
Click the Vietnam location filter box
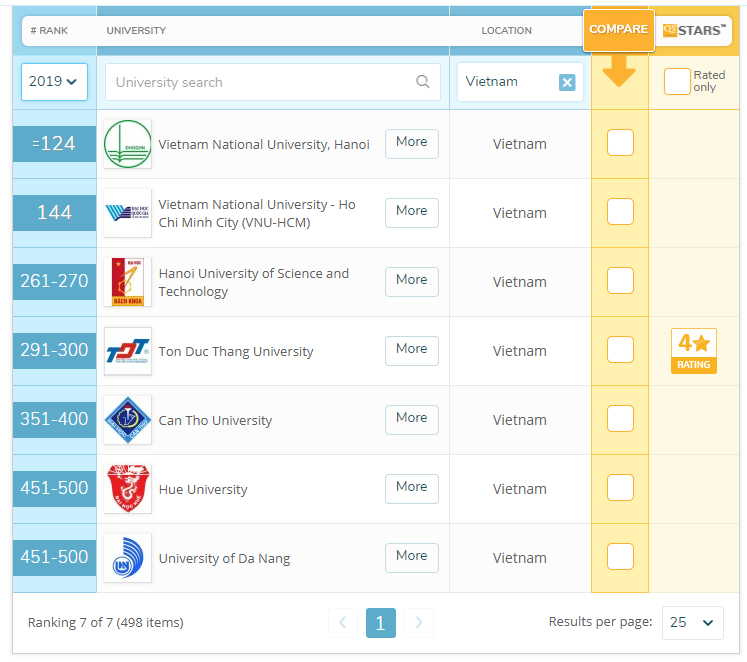click(x=507, y=82)
